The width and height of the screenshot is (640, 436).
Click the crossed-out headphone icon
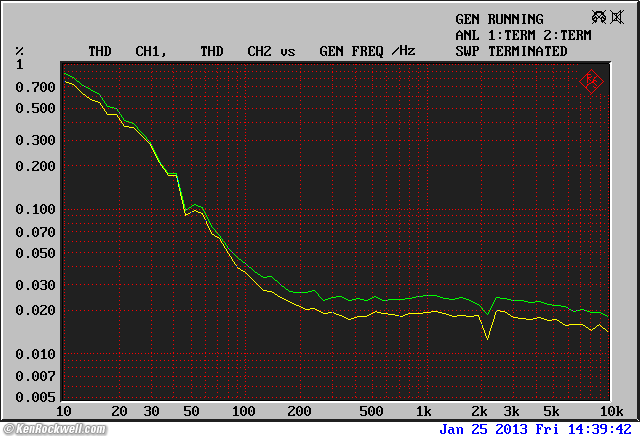point(599,17)
